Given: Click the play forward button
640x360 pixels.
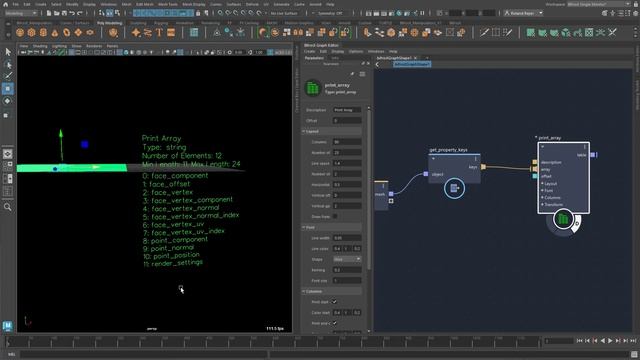Looking at the screenshot, I should pos(610,341).
